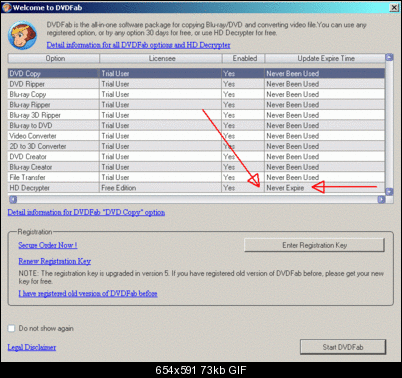Click Trial User cell in DVD Ripper row
Image resolution: width=402 pixels, height=378 pixels.
tap(161, 84)
